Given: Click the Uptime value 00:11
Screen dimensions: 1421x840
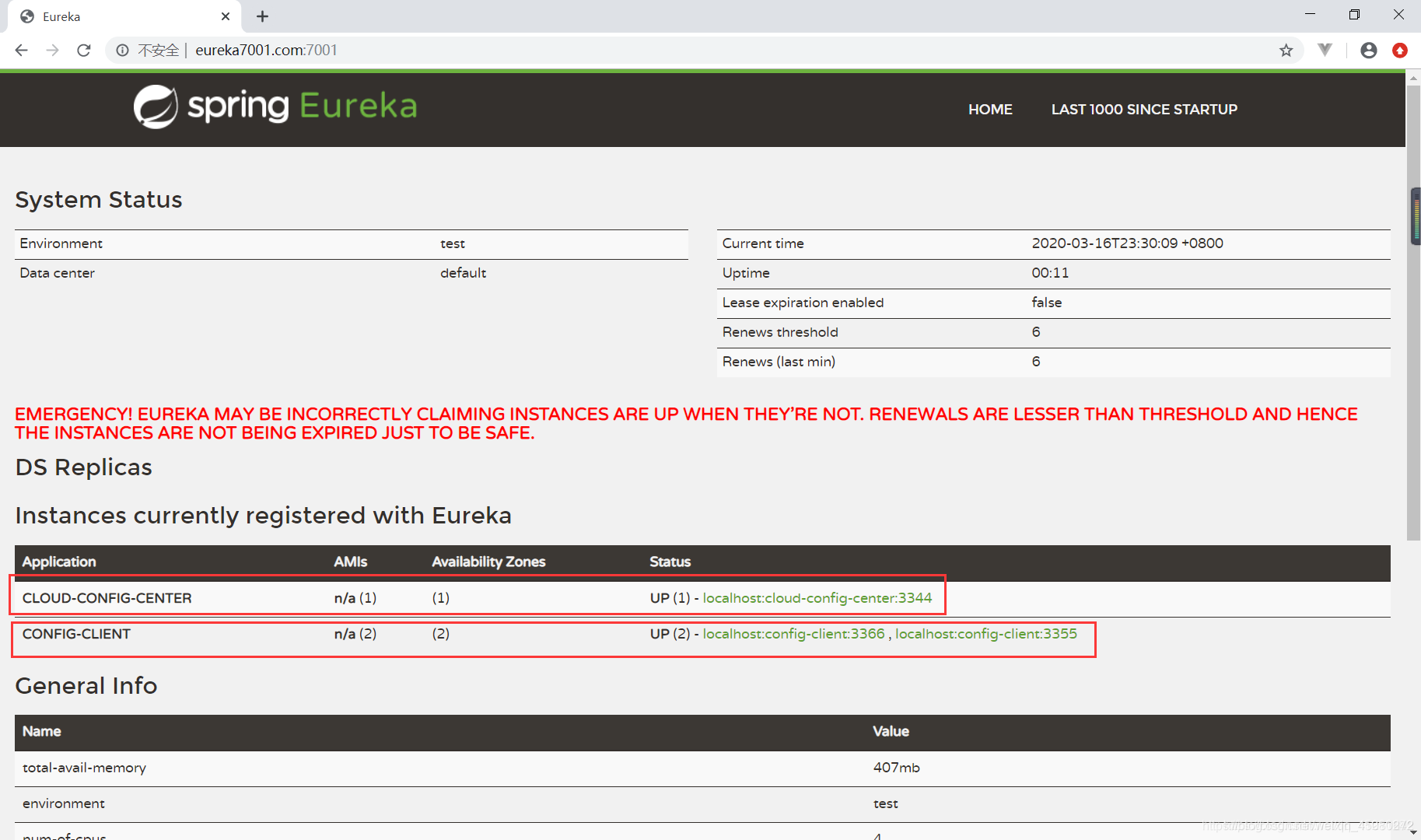Looking at the screenshot, I should [x=1050, y=273].
